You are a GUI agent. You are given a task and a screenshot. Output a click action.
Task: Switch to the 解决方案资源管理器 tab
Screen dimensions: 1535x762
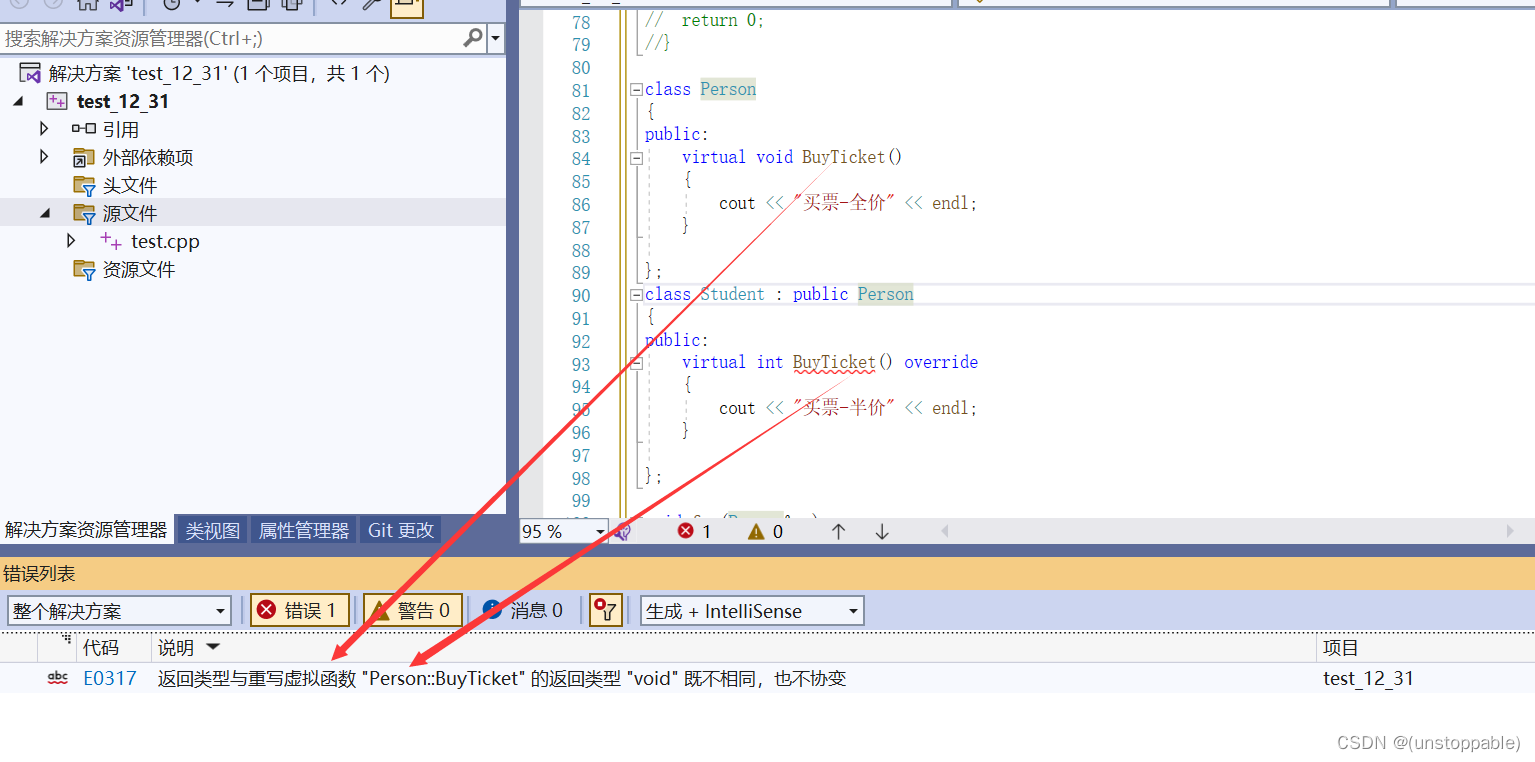86,530
